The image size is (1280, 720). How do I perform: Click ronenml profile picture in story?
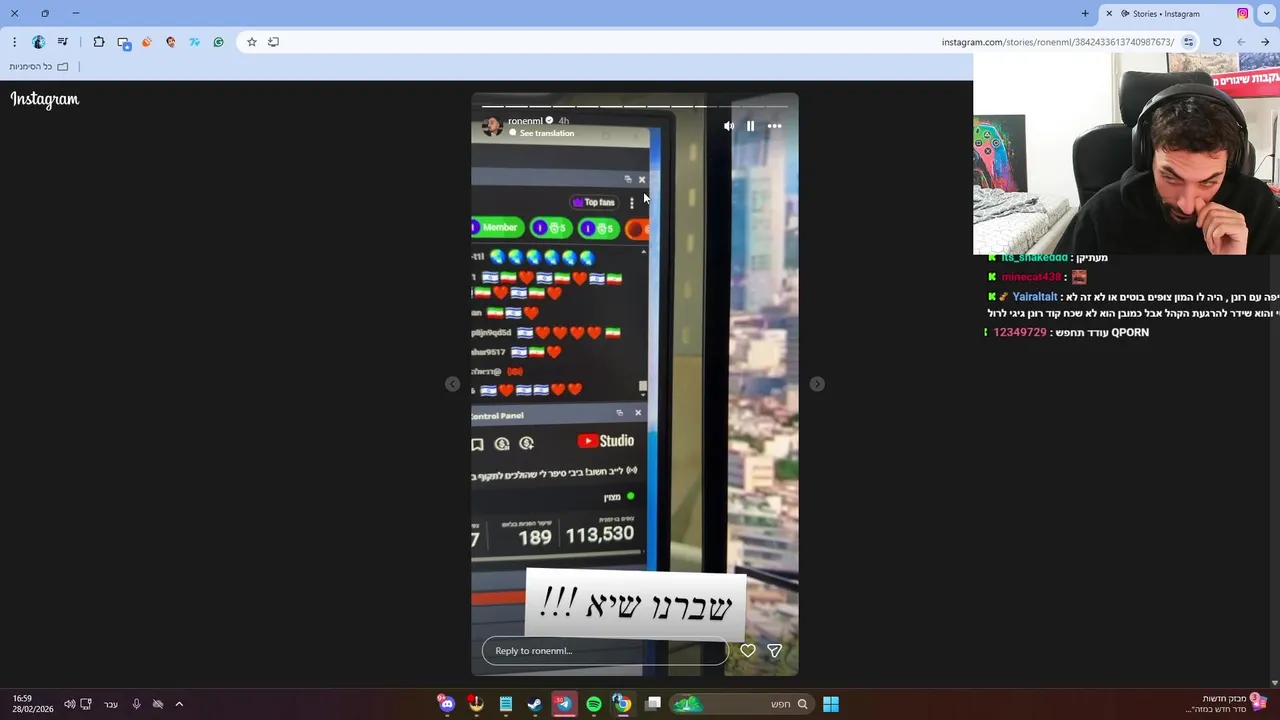click(x=492, y=126)
